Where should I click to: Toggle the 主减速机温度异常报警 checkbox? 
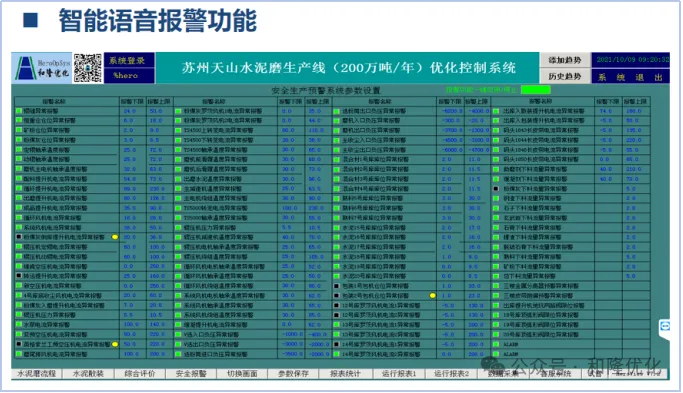tap(178, 189)
